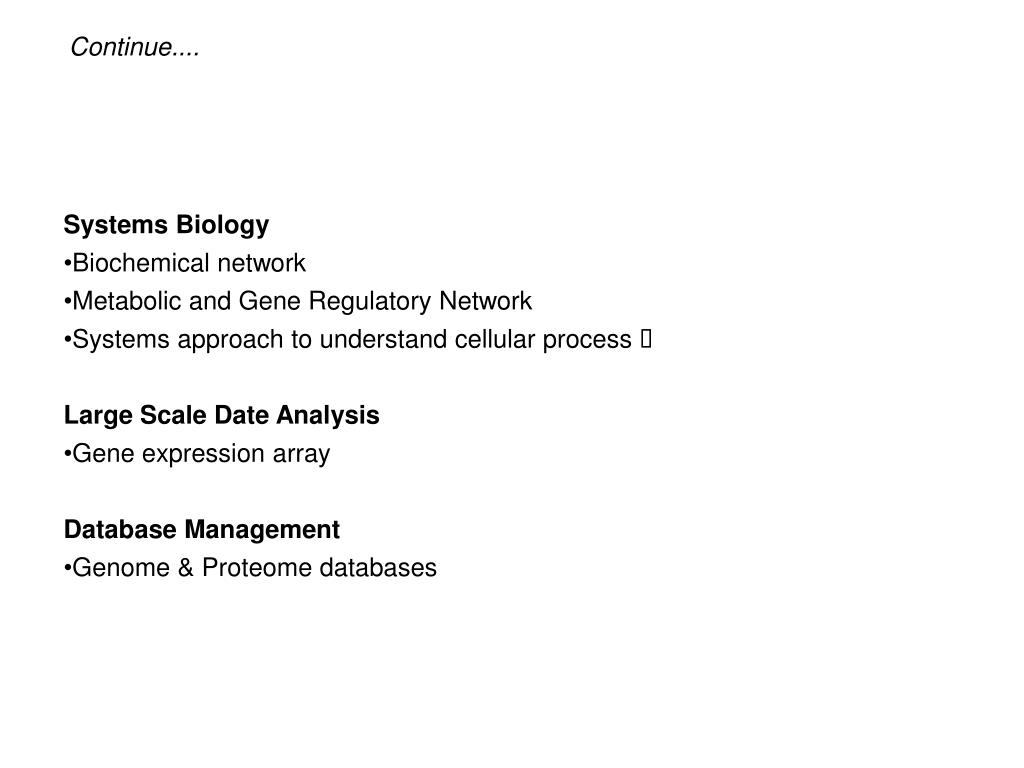
Task: Click the word 'expression' in the gene bullet
Action: pyautogui.click(x=203, y=455)
